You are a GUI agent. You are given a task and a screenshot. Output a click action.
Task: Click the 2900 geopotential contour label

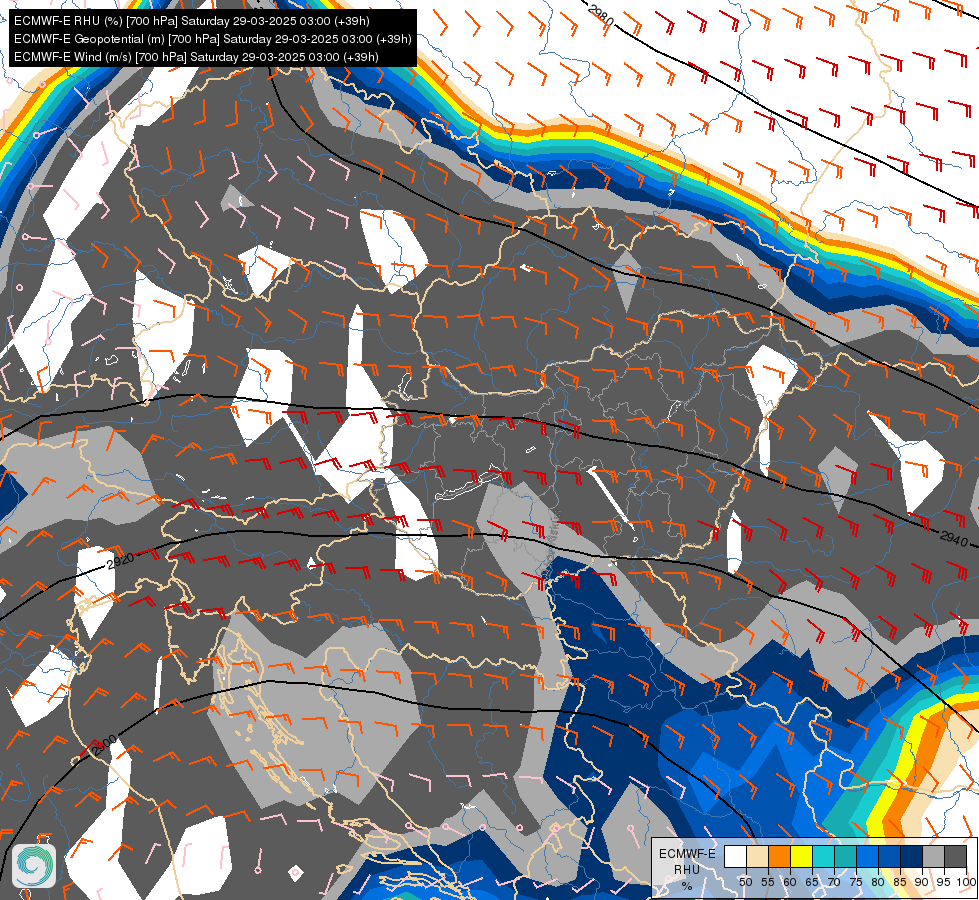pyautogui.click(x=104, y=745)
